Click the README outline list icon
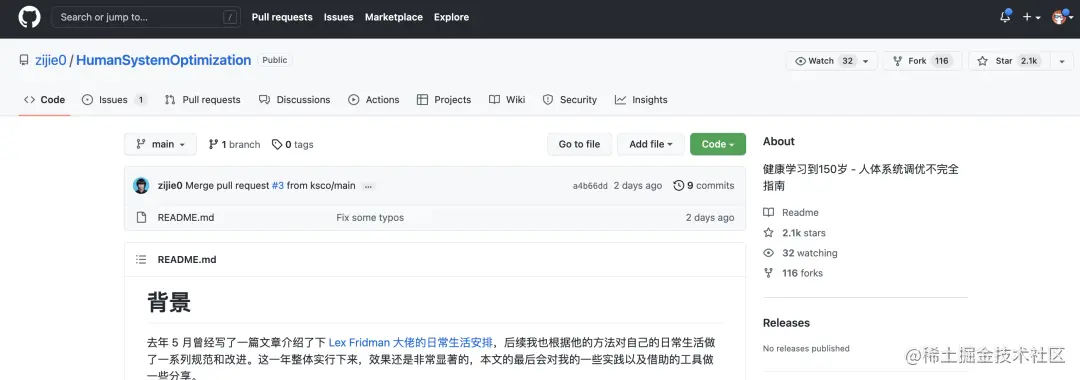 coord(141,260)
